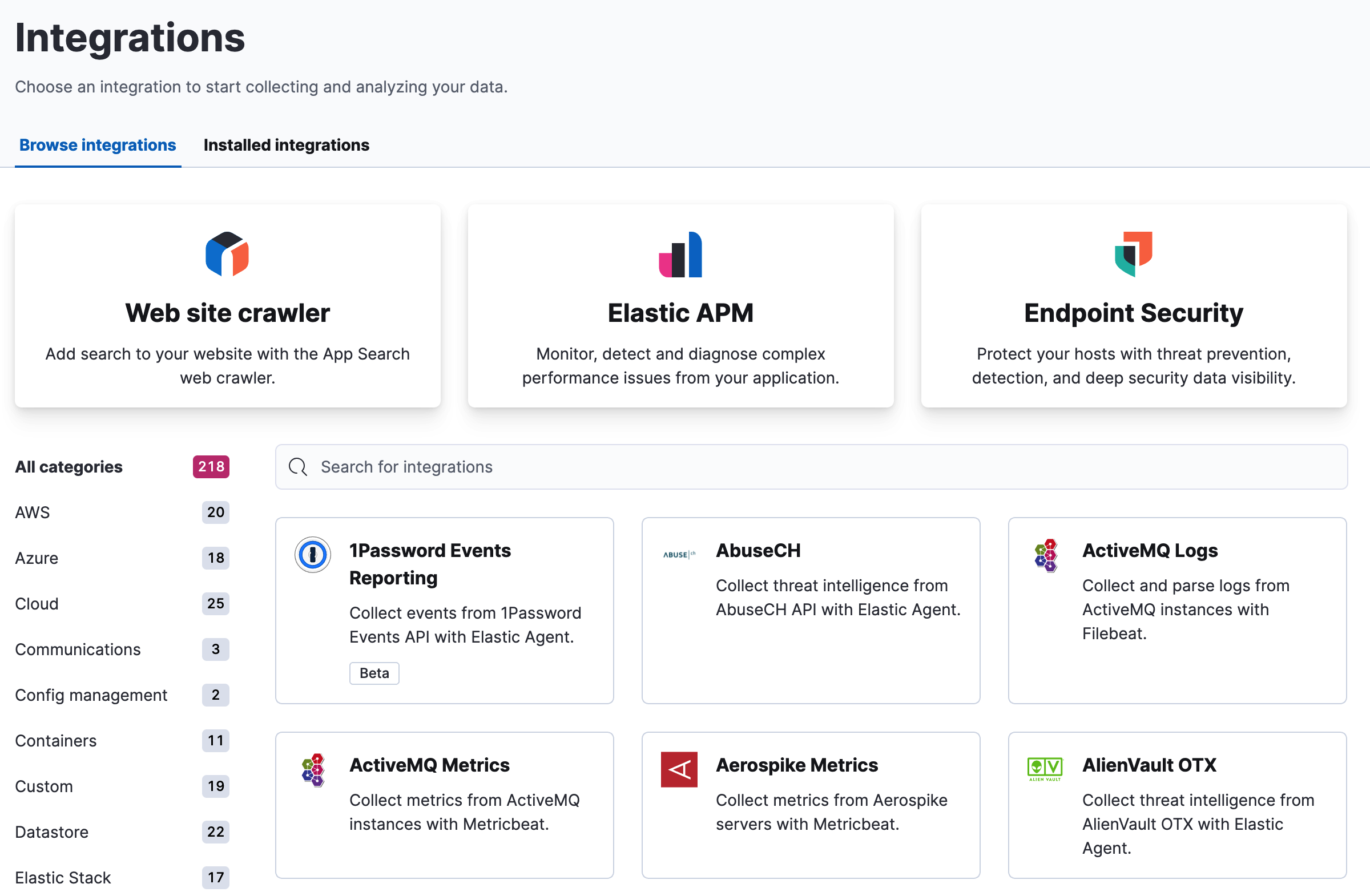
Task: Click the Aerospike Metrics red icon
Action: pos(679,769)
